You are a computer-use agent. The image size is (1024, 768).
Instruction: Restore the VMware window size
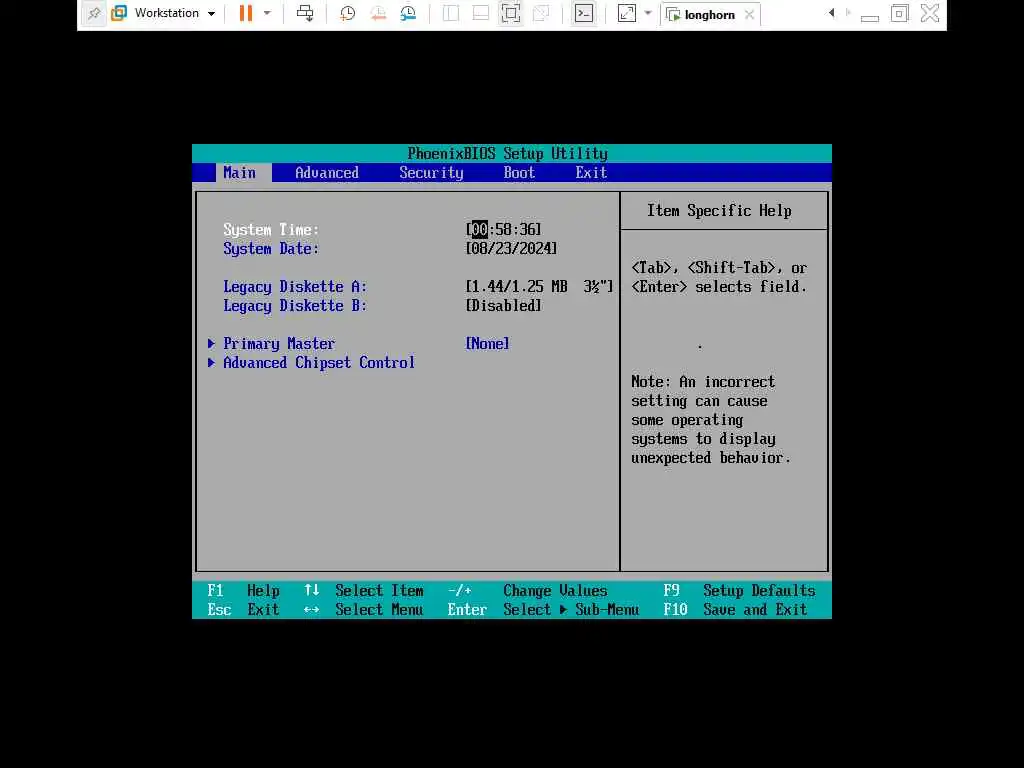(x=899, y=13)
